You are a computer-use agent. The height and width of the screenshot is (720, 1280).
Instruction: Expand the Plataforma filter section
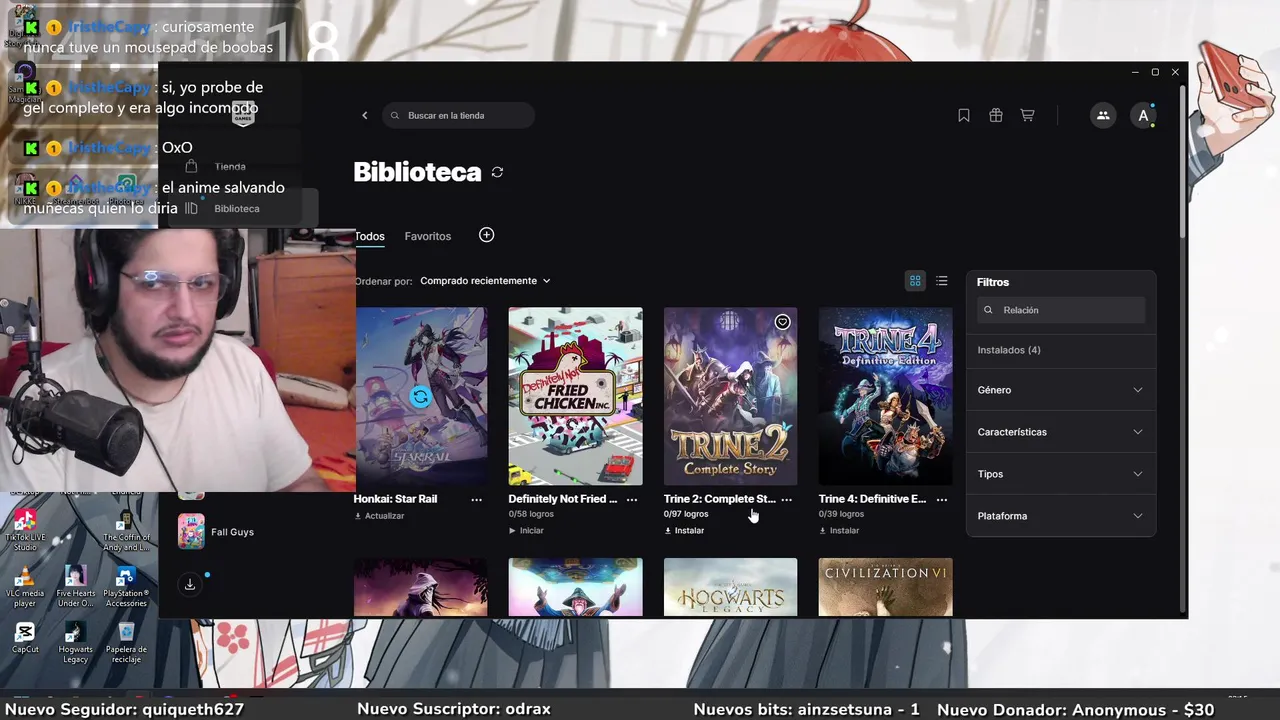[1060, 516]
